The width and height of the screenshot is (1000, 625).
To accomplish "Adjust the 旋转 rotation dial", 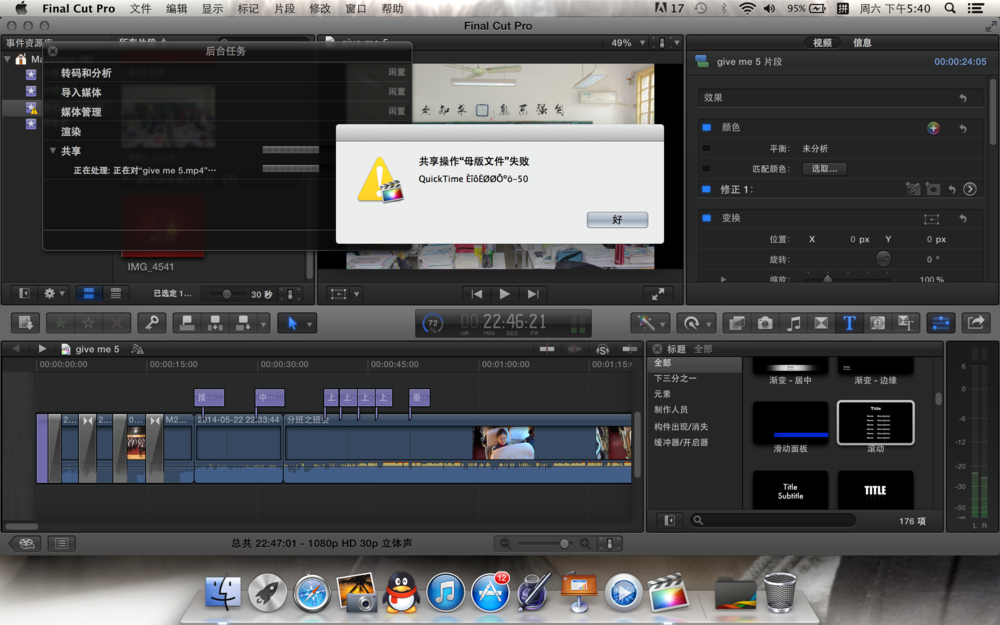I will pyautogui.click(x=883, y=259).
